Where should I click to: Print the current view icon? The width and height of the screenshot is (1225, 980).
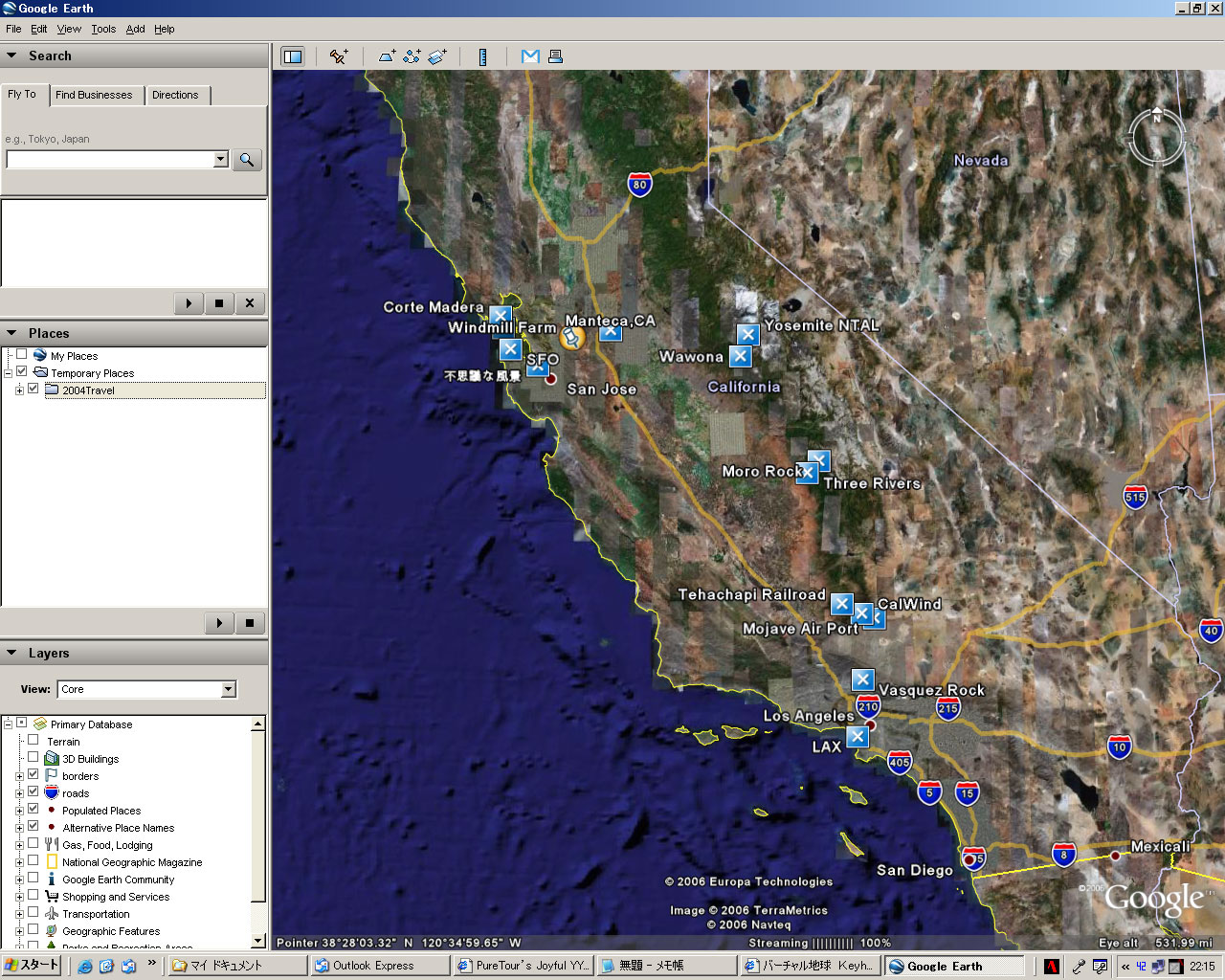click(555, 56)
